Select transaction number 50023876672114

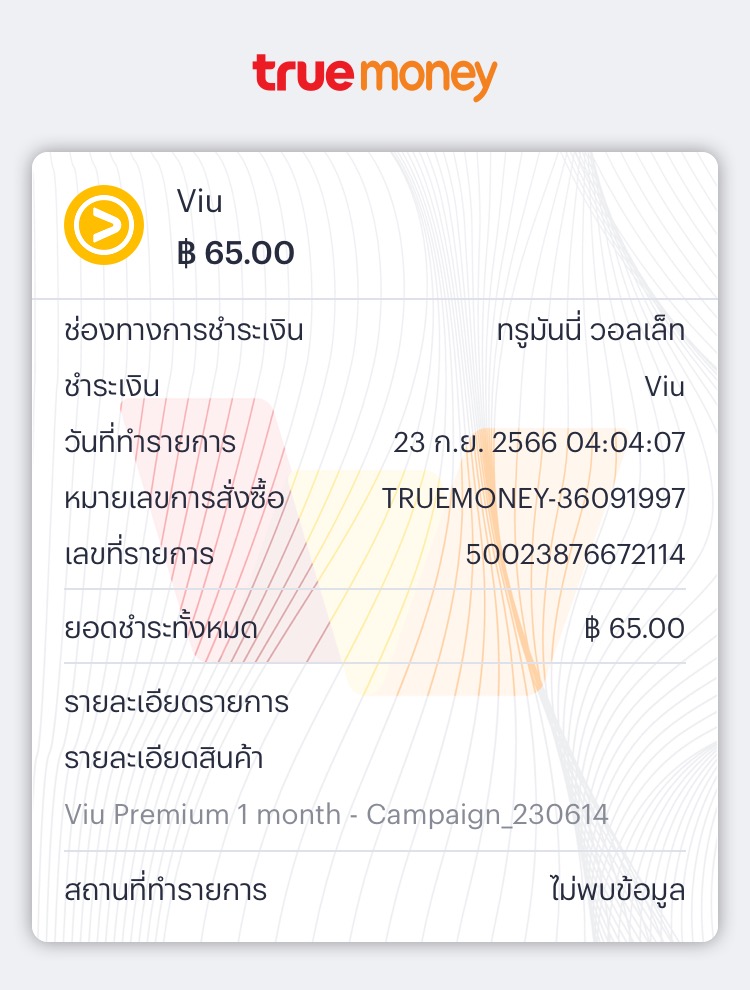[x=575, y=554]
